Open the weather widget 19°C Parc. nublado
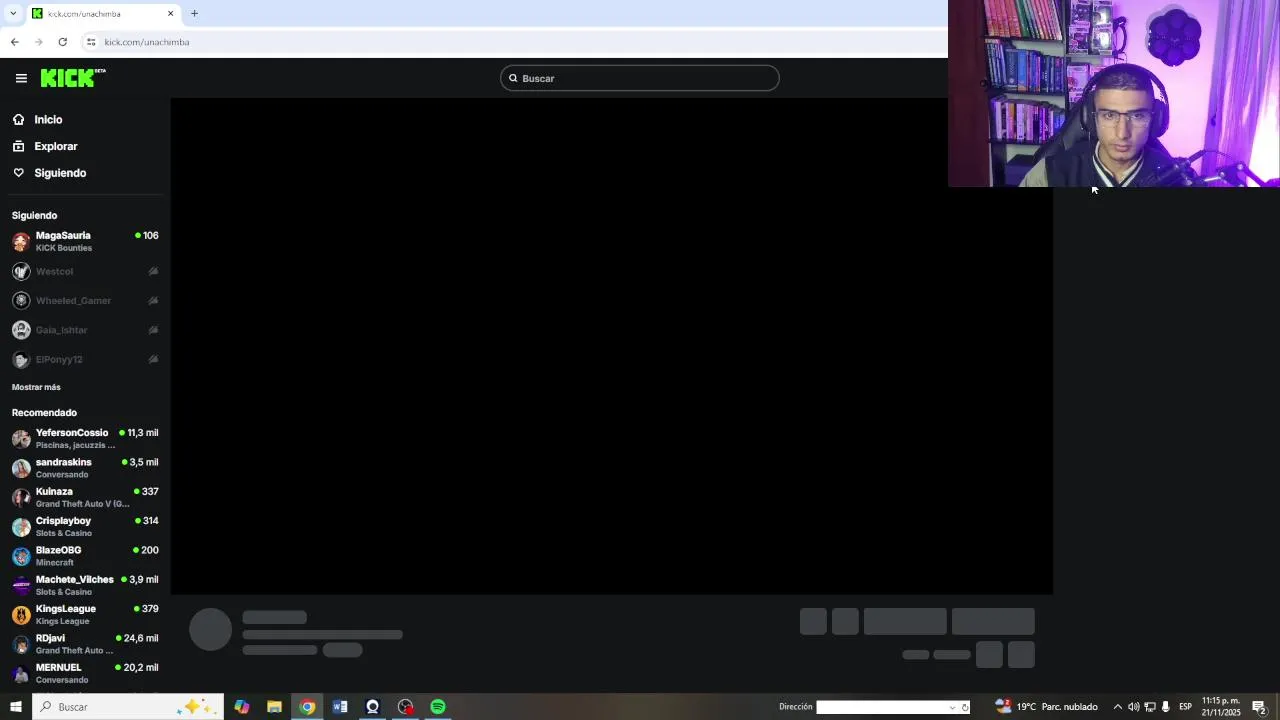The width and height of the screenshot is (1280, 720). point(1046,707)
